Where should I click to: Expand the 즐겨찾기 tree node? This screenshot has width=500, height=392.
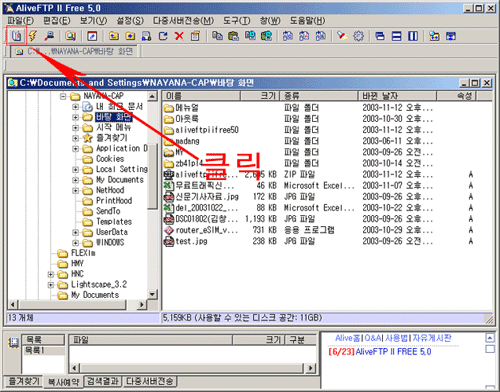pyautogui.click(x=76, y=138)
